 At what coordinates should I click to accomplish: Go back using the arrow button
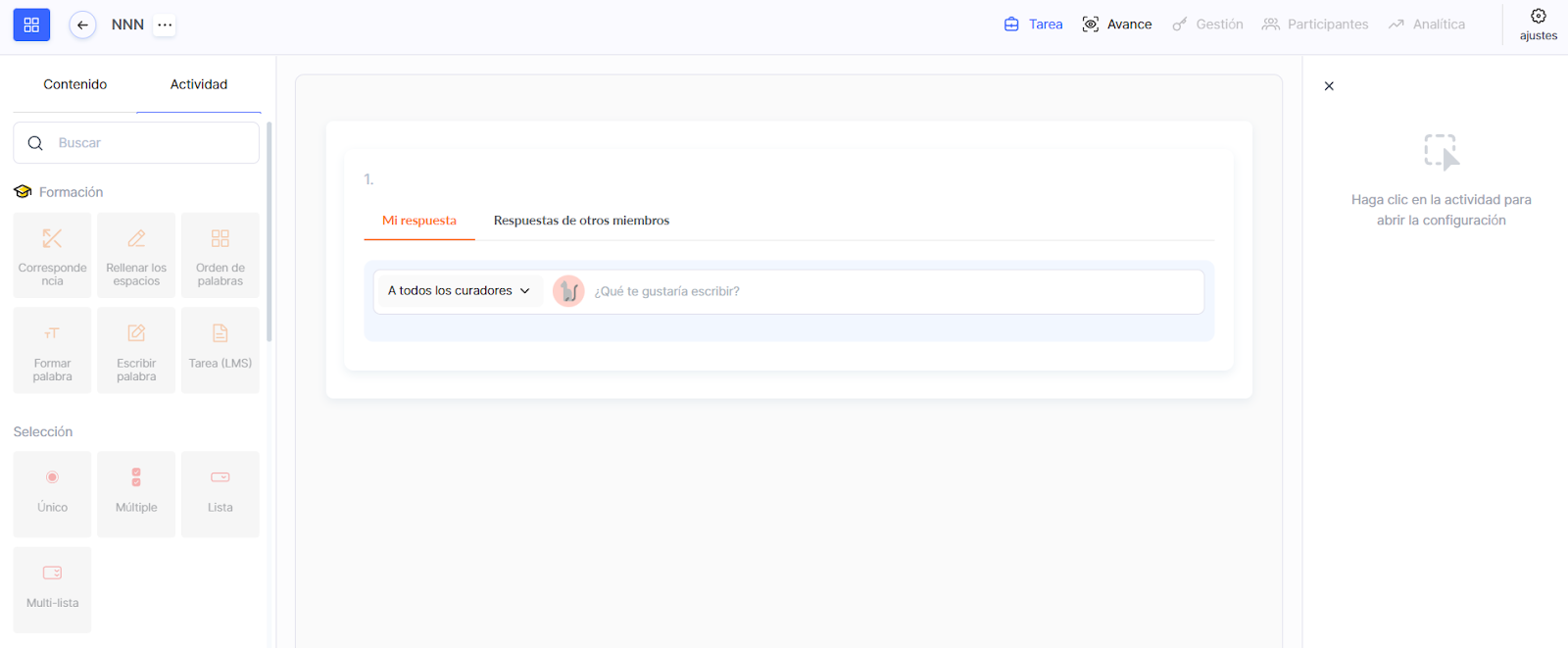(x=82, y=25)
